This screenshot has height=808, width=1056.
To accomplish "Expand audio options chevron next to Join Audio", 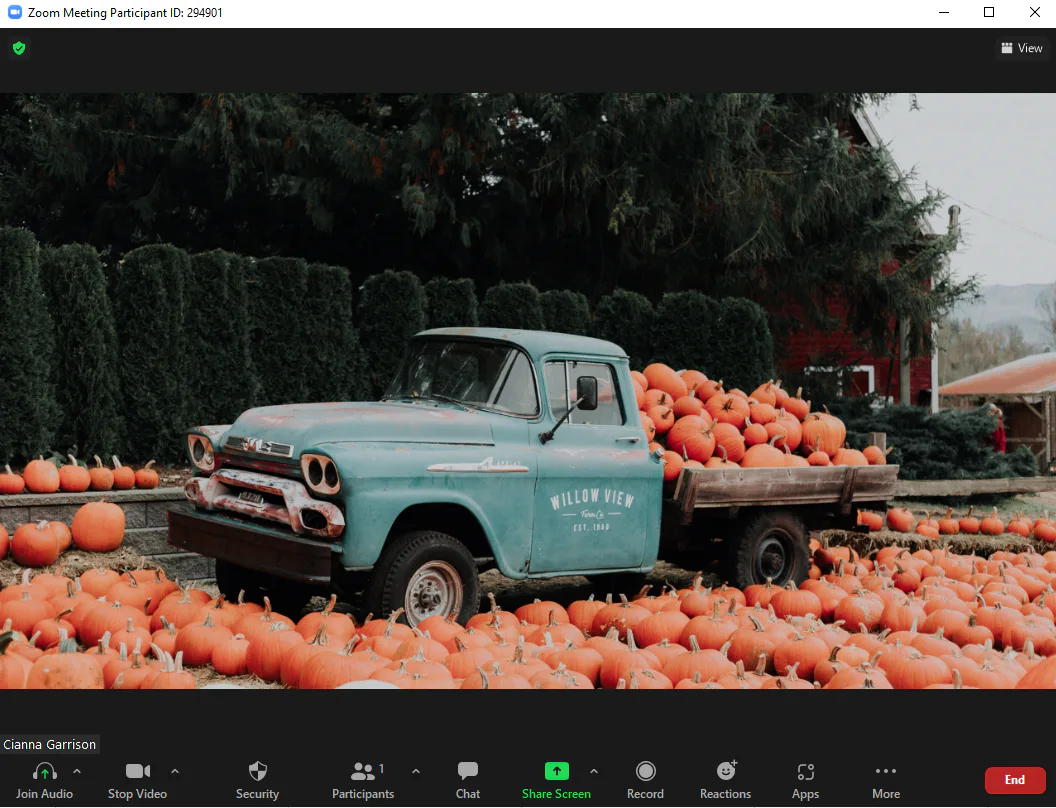I will click(77, 771).
